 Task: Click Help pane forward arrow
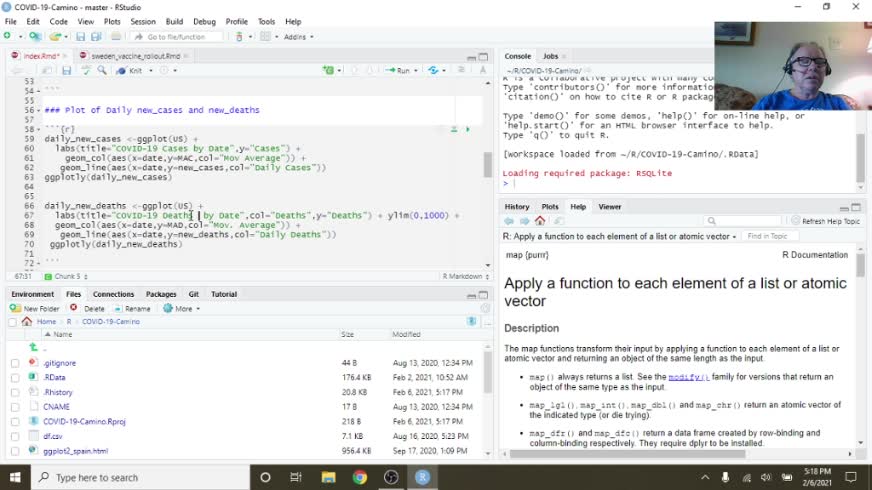click(x=524, y=221)
